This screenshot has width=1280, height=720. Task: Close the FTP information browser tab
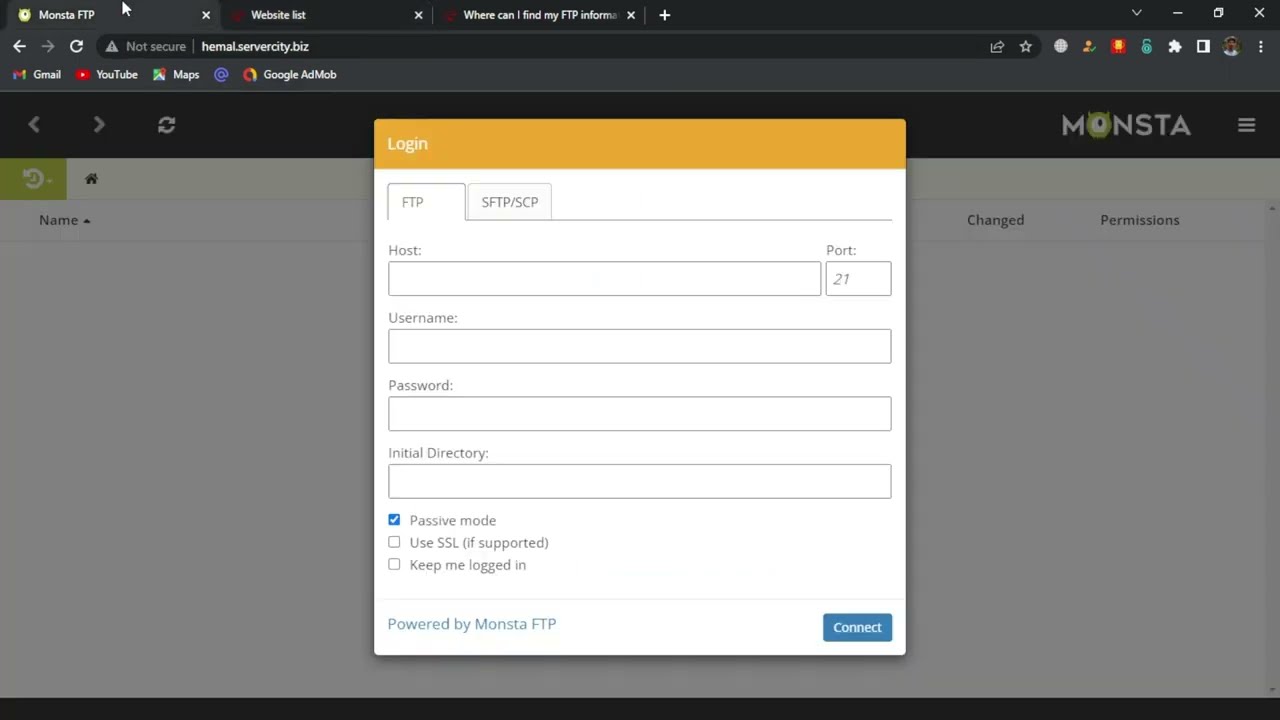tap(631, 15)
